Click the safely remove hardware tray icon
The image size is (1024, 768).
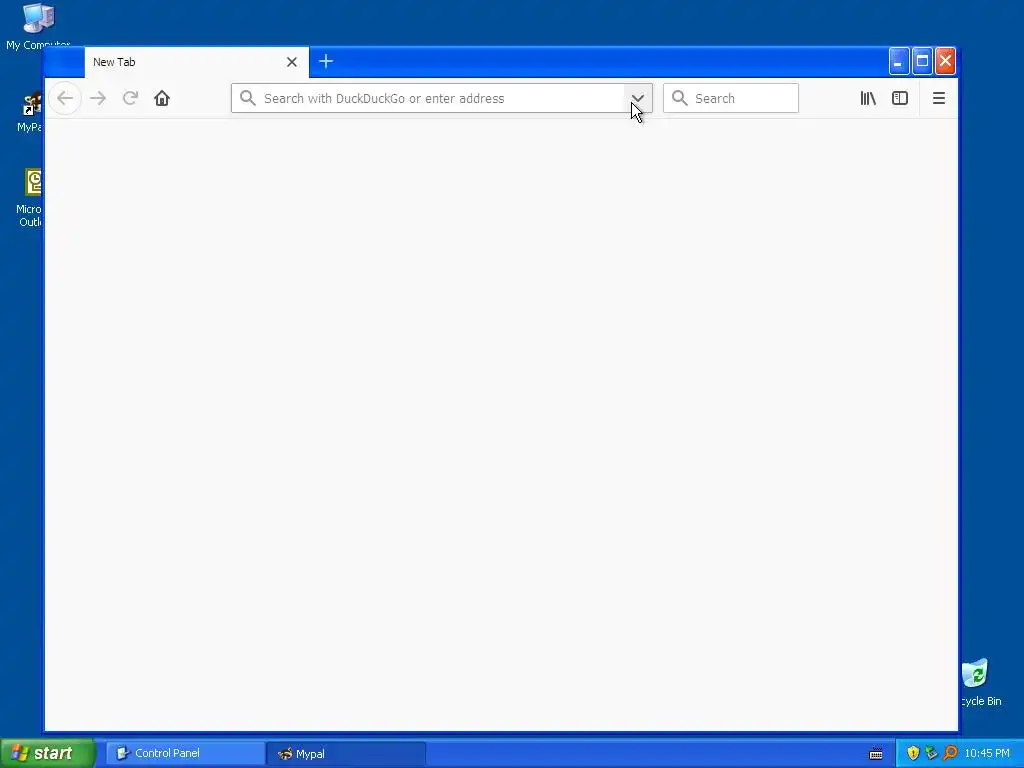(932, 754)
